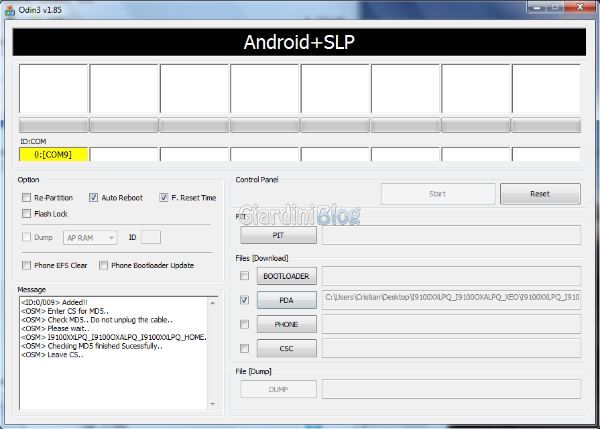Screen dimensions: 600x429
Task: Click the PDA file button
Action: (x=287, y=300)
